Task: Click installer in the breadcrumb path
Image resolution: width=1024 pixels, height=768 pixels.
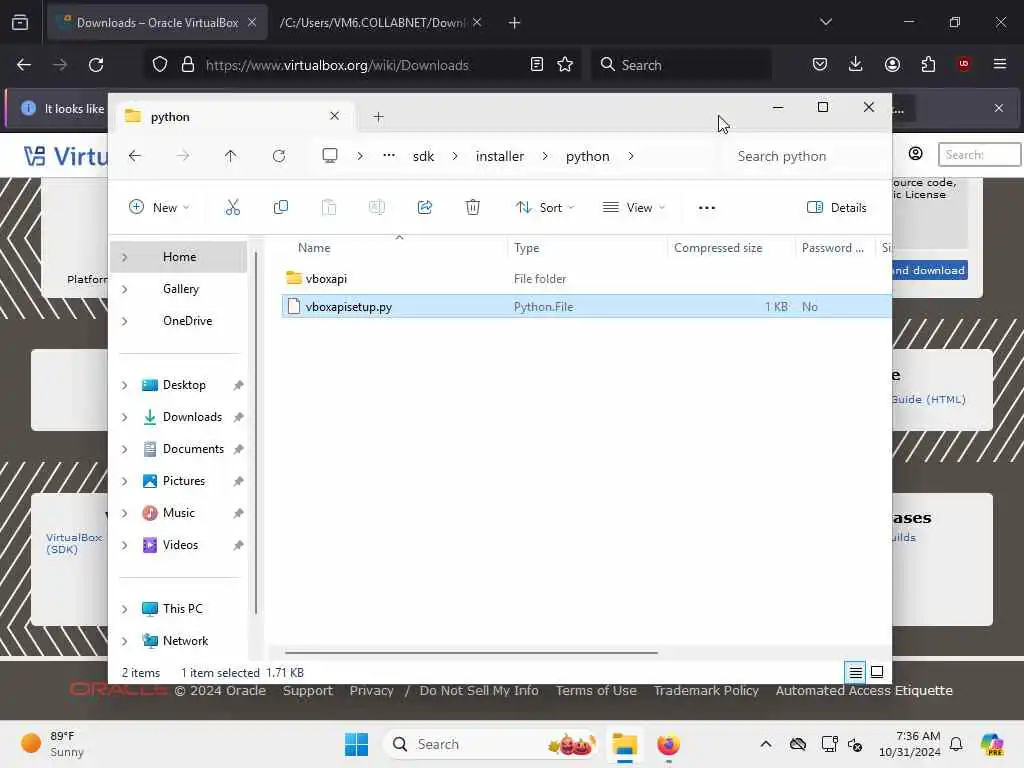Action: point(500,156)
